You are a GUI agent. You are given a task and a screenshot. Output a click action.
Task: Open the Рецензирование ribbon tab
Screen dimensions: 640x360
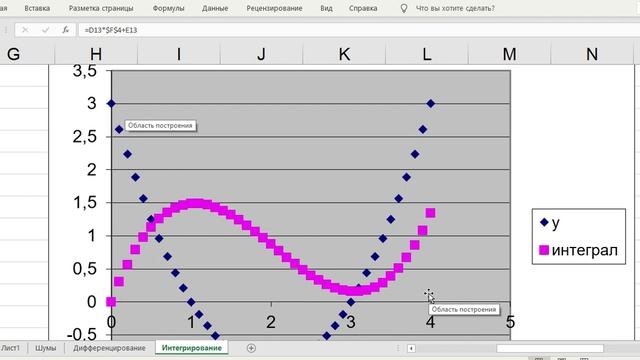click(x=274, y=8)
